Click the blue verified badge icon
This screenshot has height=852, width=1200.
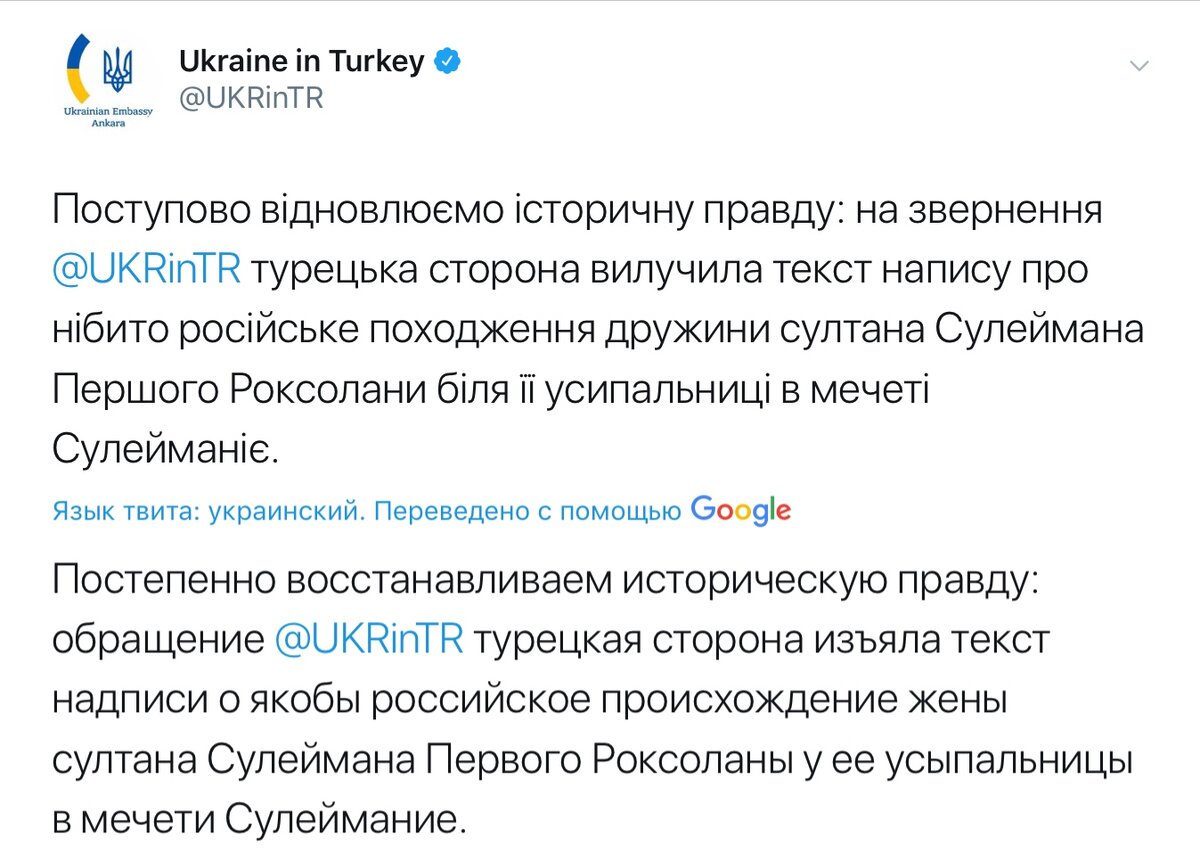coord(448,61)
